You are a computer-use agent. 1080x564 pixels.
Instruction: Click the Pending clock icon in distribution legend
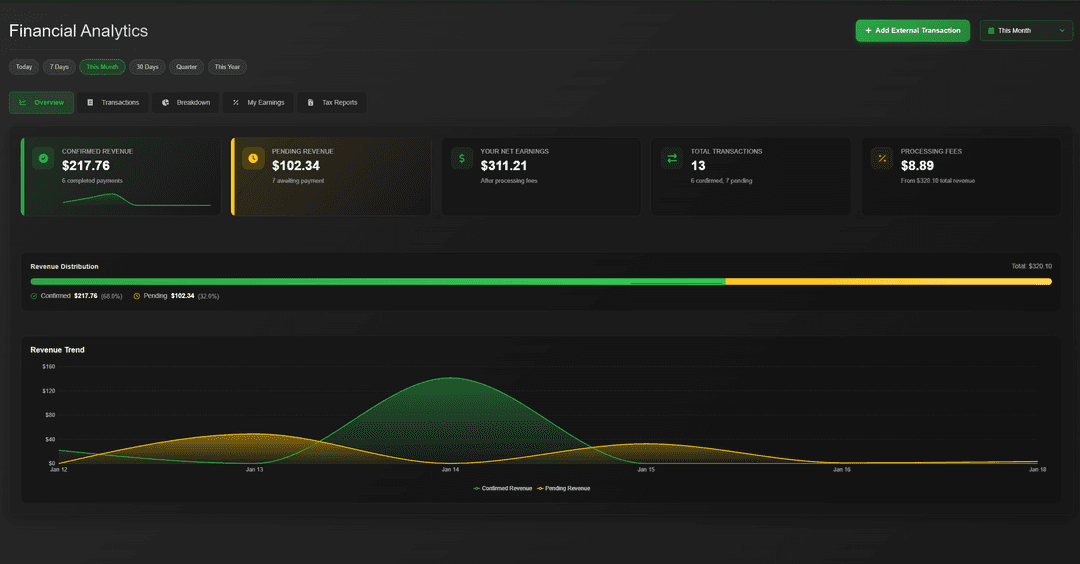click(x=136, y=296)
